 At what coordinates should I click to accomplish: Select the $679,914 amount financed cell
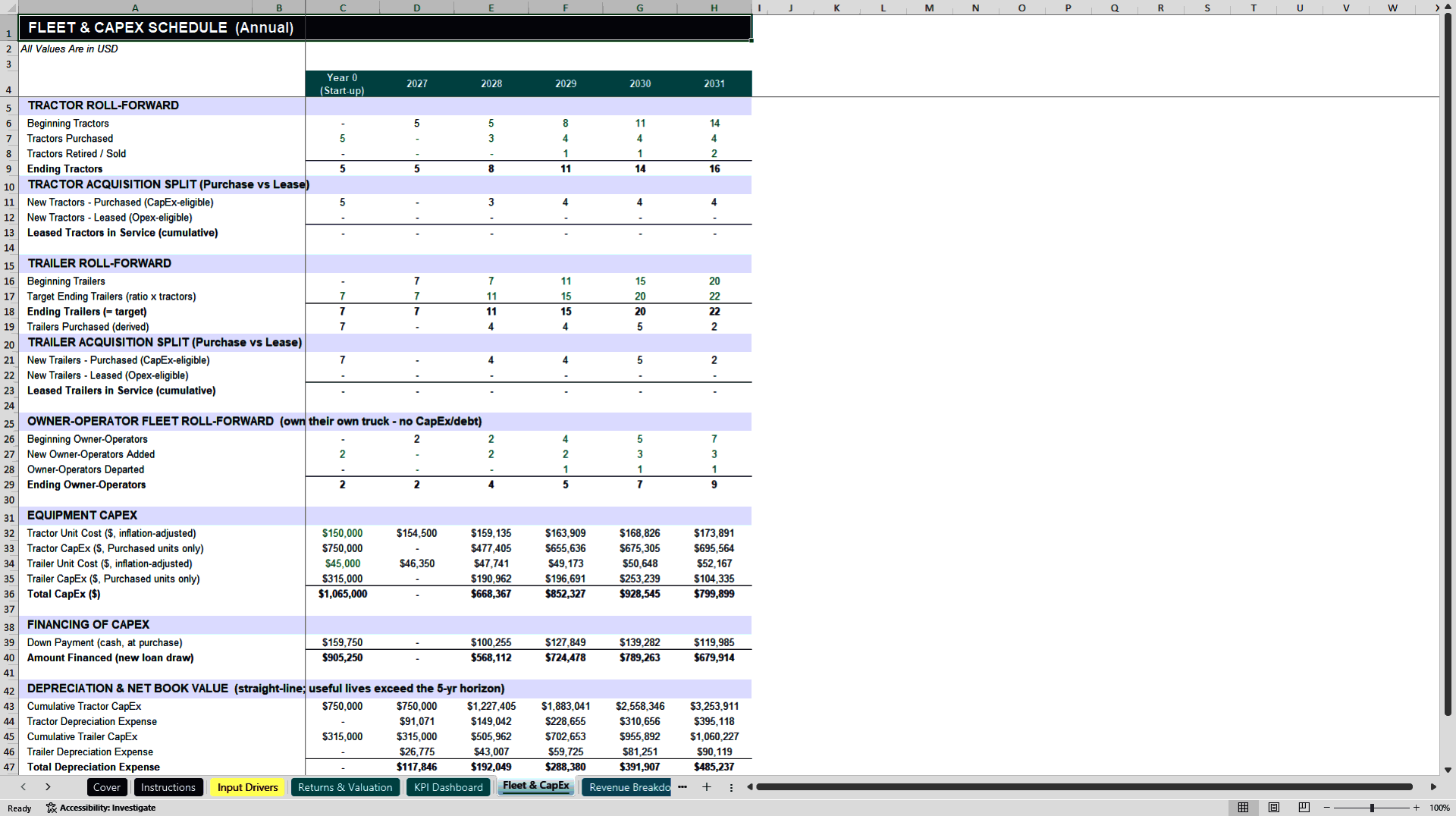(714, 658)
